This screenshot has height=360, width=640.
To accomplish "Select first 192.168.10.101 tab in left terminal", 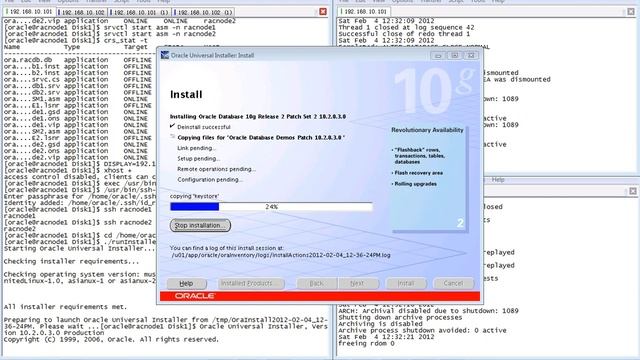I will tap(29, 12).
